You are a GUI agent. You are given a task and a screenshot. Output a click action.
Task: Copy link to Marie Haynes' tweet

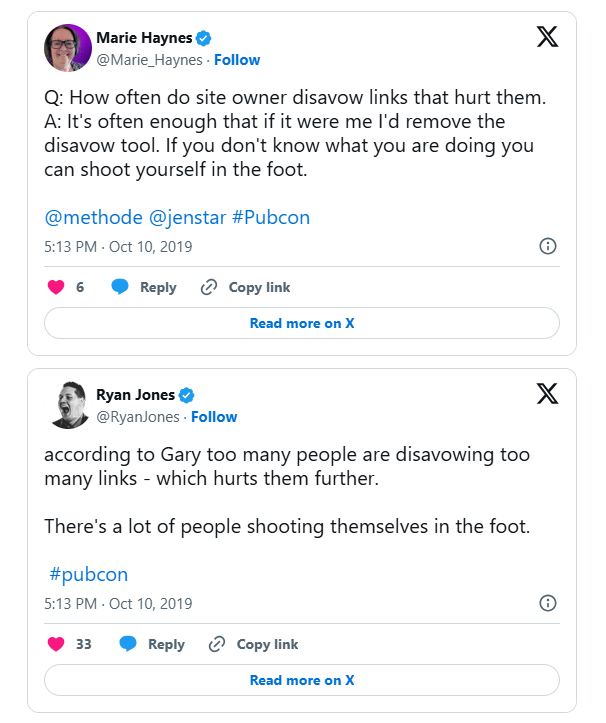[246, 287]
